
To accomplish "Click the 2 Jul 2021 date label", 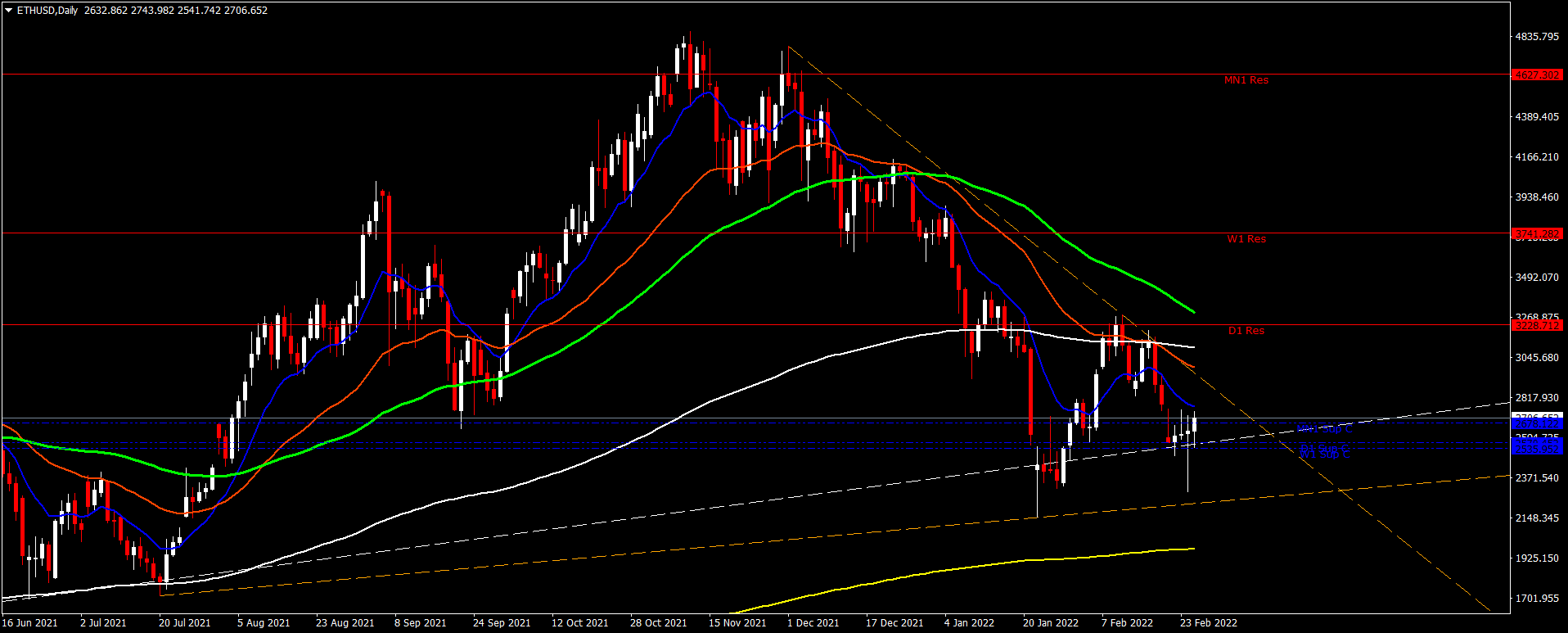I will coord(103,623).
